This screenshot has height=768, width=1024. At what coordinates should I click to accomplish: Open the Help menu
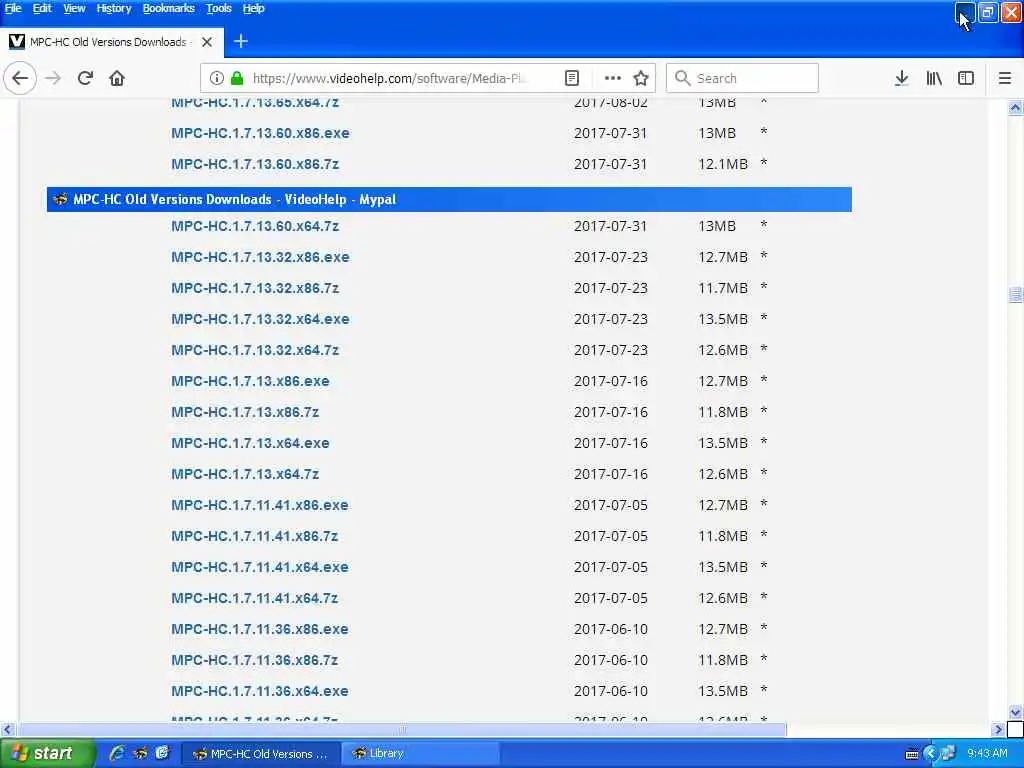click(x=253, y=8)
